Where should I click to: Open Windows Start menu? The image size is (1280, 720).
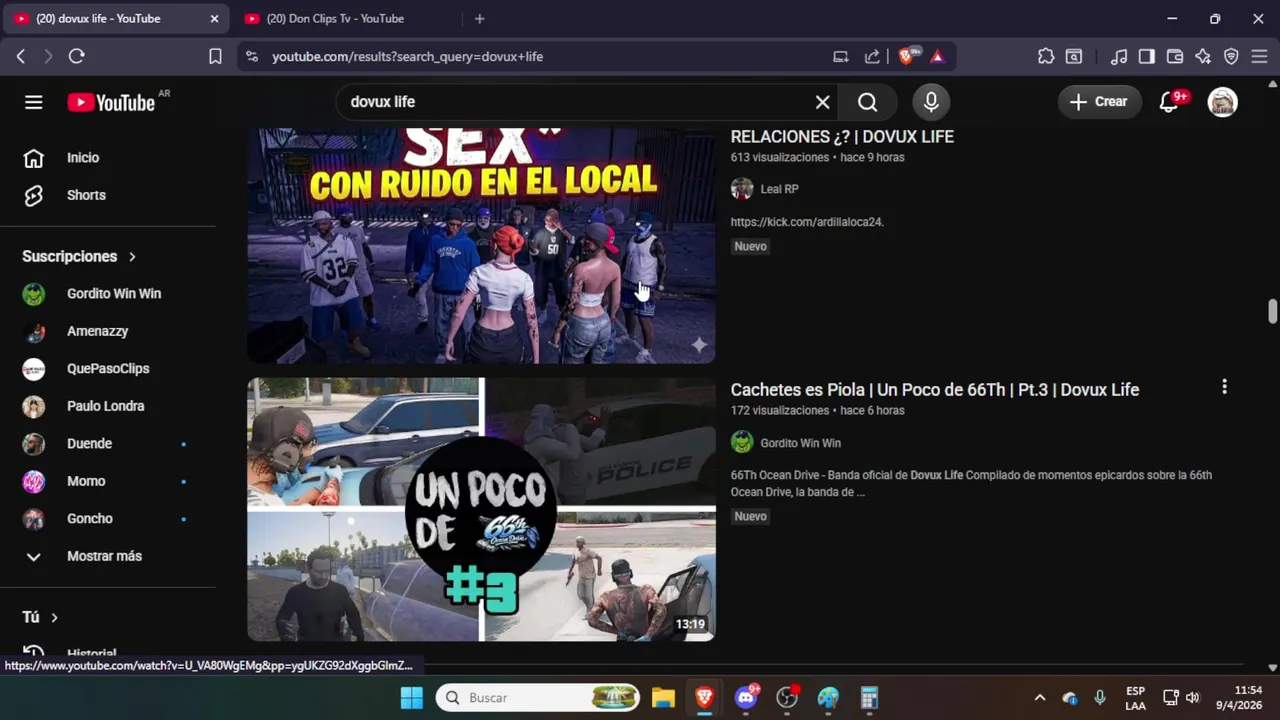coord(412,698)
